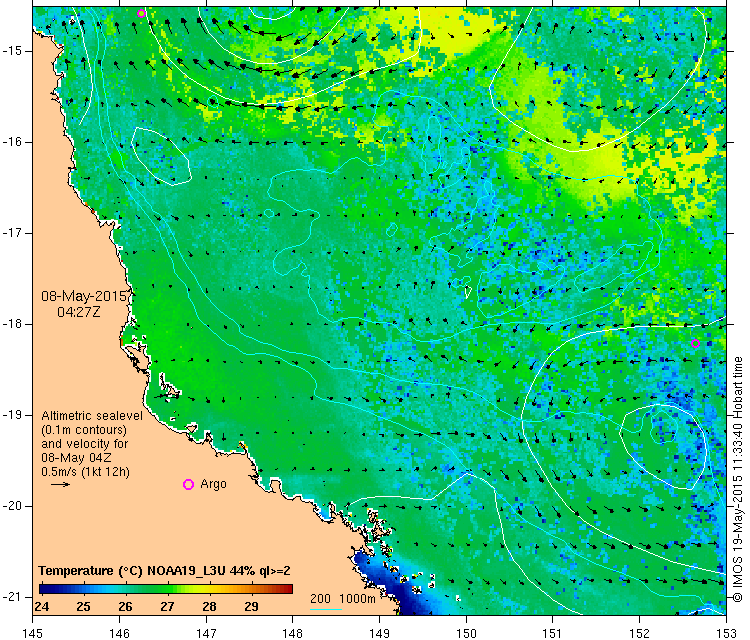This screenshot has width=750, height=640.
Task: Click the '08-May 04Z' text in the caption
Action: pyautogui.click(x=77, y=457)
